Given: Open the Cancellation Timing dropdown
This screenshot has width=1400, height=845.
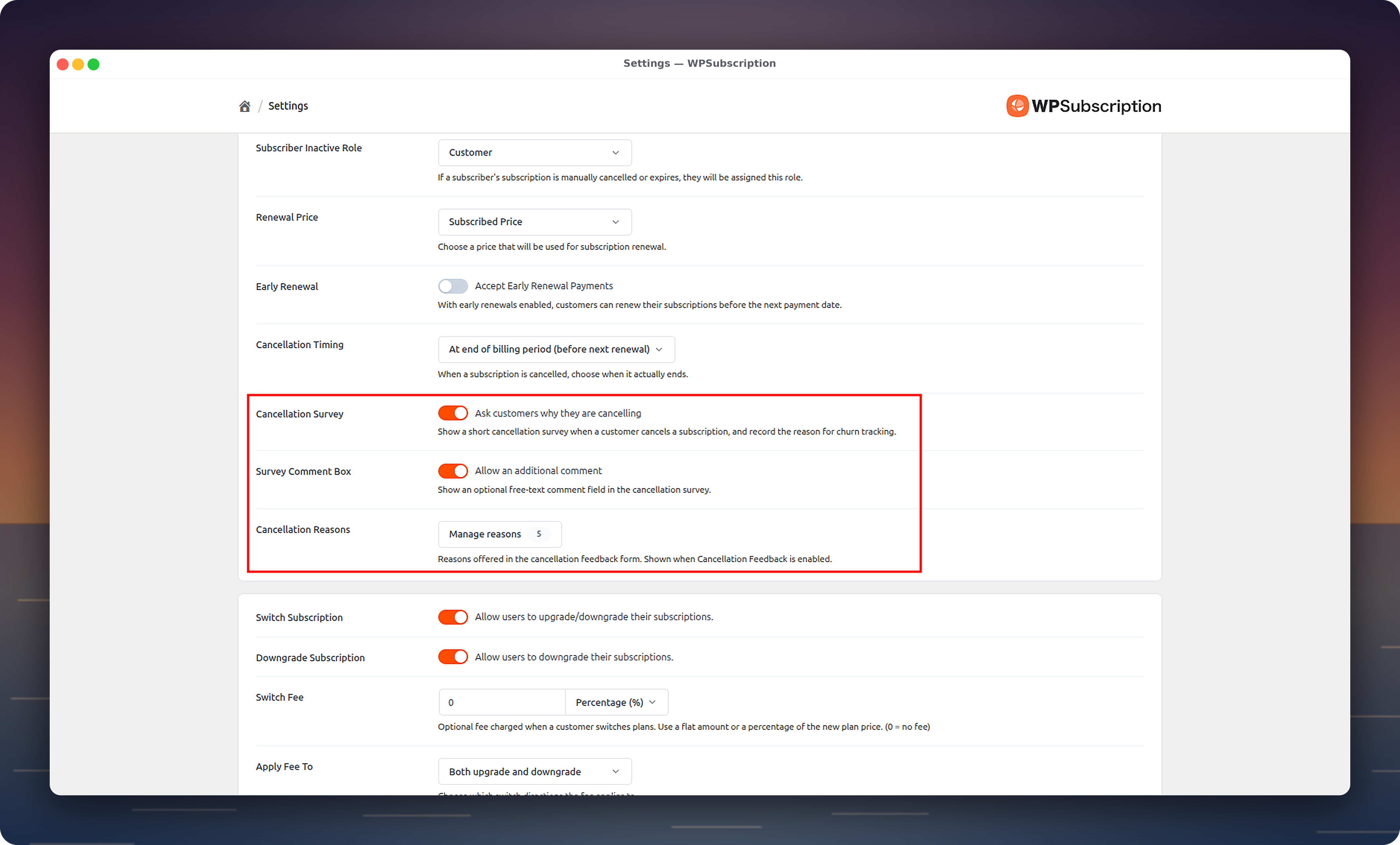Looking at the screenshot, I should (556, 349).
